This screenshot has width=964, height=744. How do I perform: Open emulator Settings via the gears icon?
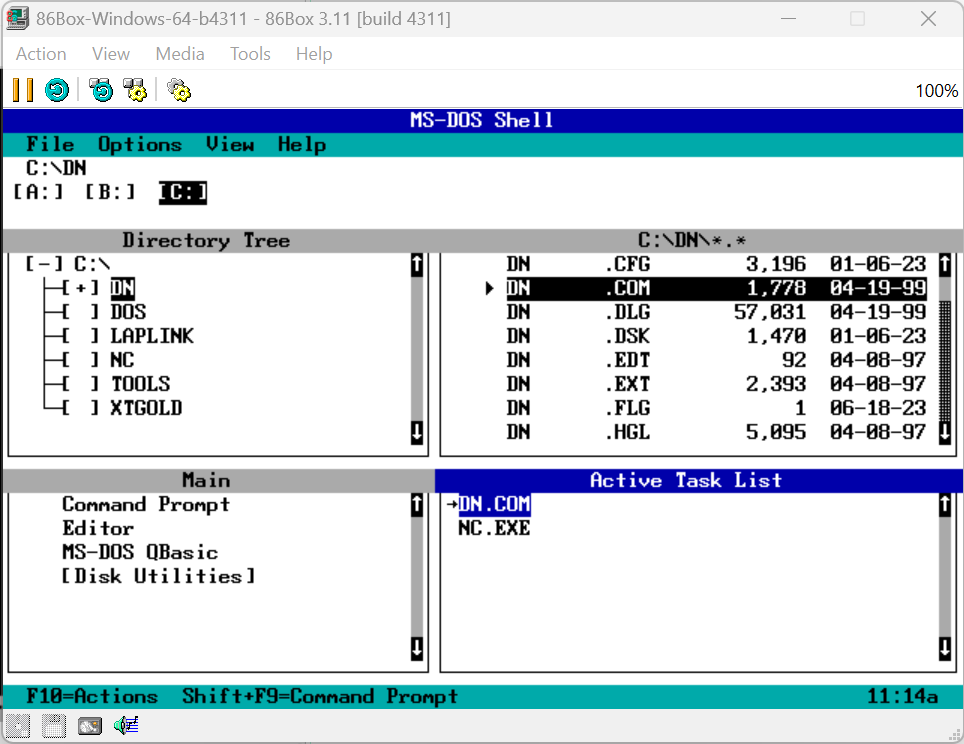point(178,90)
